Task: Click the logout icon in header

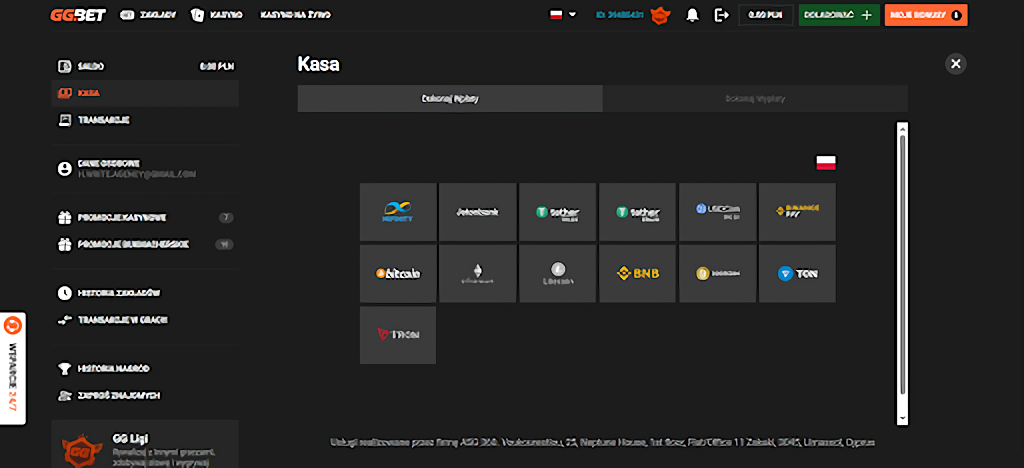Action: tap(721, 15)
